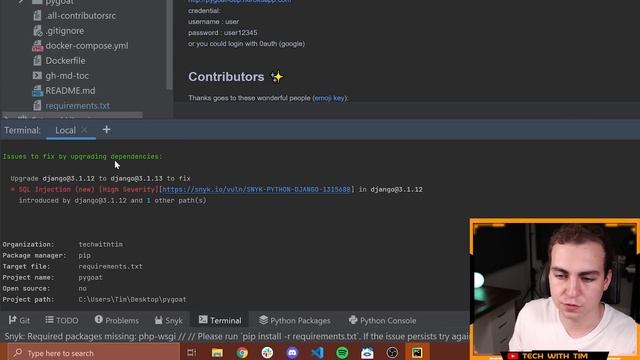Click the docker-compose.yml file icon
640x360 pixels.
tap(37, 46)
